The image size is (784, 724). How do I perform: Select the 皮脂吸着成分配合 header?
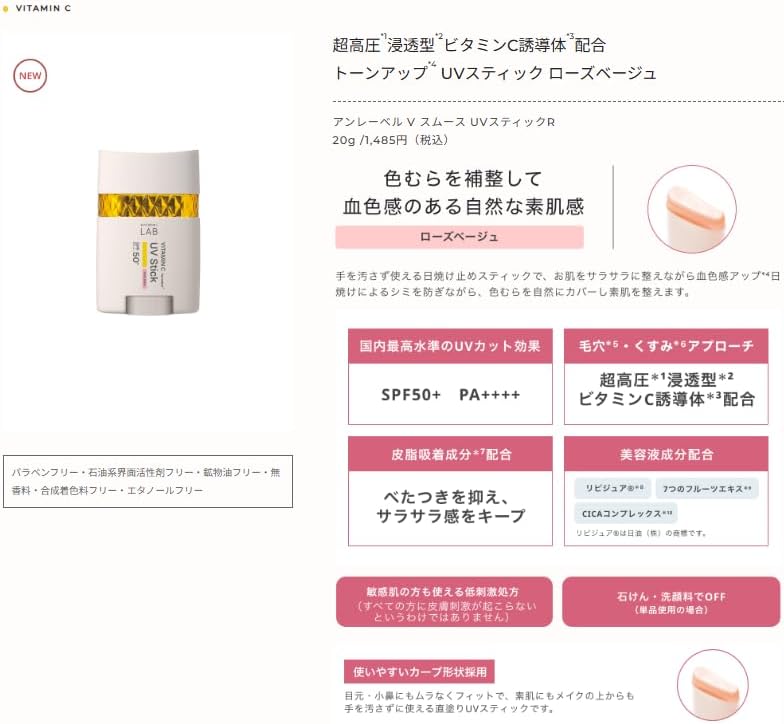[450, 454]
